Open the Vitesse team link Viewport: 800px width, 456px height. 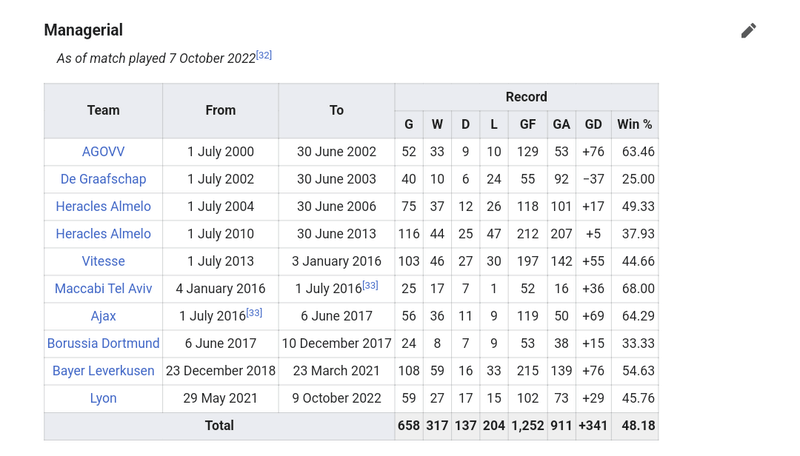[103, 261]
